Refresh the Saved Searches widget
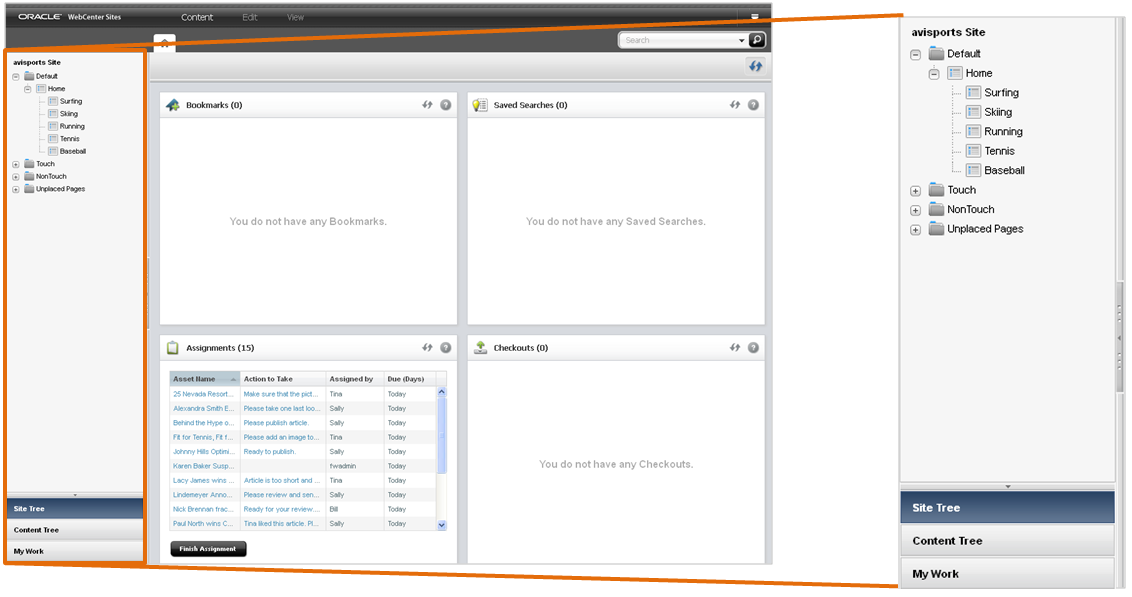 735,105
